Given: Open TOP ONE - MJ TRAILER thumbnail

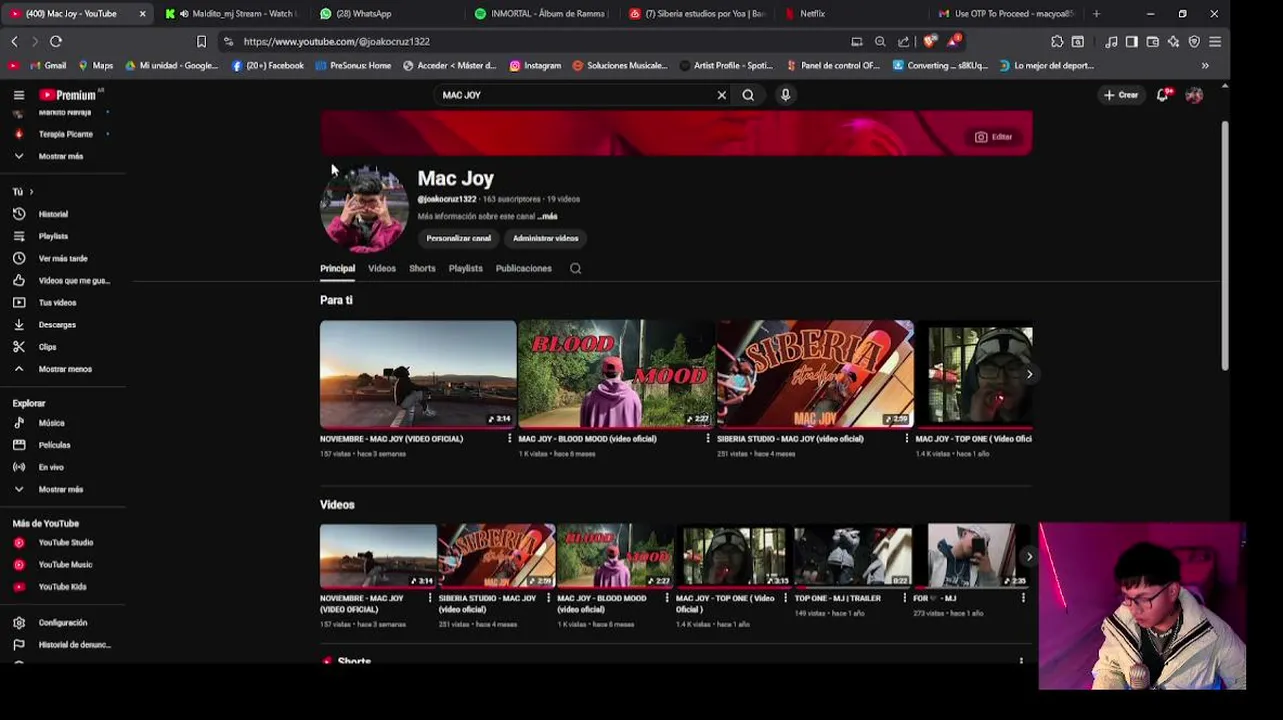Looking at the screenshot, I should (x=853, y=557).
